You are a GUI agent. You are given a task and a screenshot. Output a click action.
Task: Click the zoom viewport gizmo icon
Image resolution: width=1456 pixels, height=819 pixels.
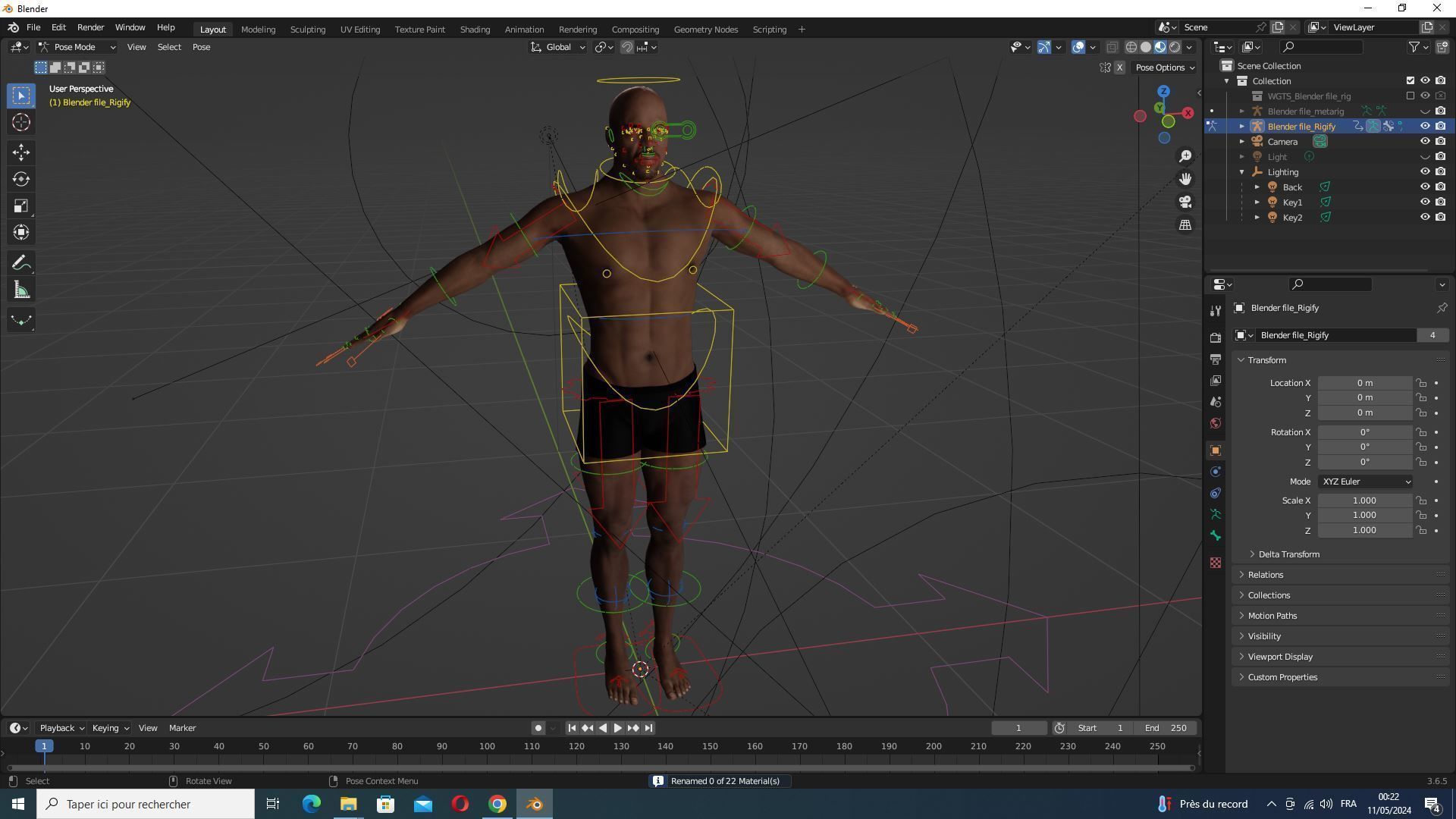(1185, 156)
